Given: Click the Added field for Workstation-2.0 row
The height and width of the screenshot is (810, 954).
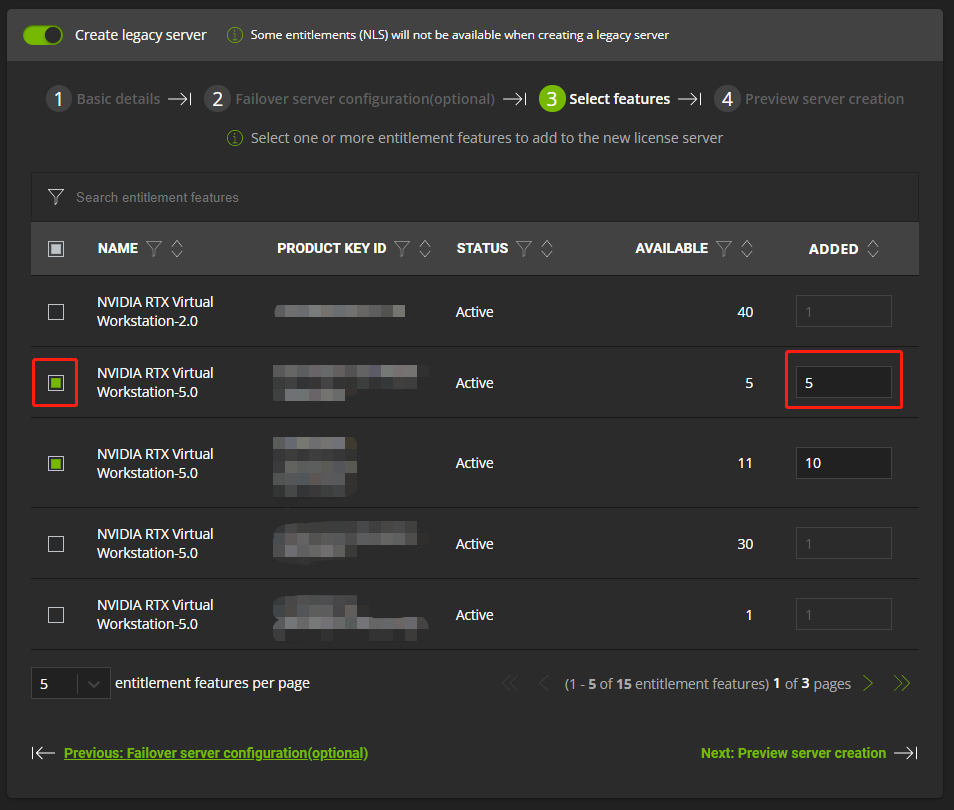Looking at the screenshot, I should coord(844,311).
